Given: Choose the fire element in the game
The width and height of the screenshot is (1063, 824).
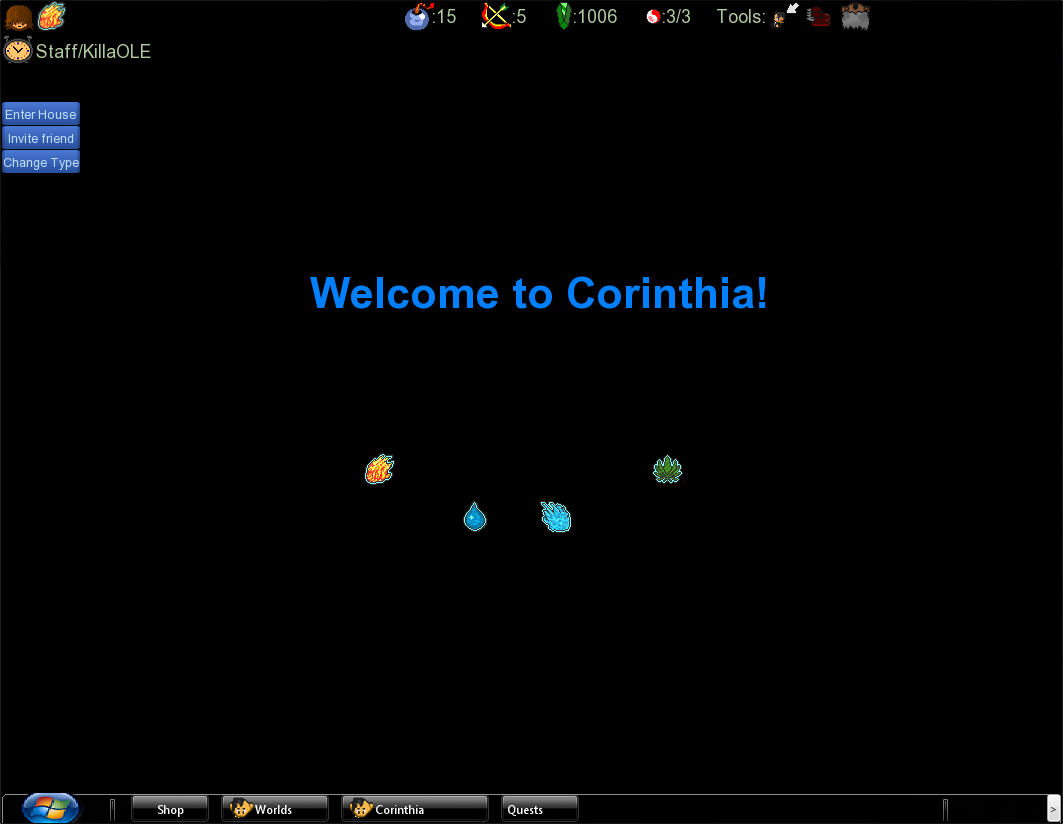Looking at the screenshot, I should click(379, 469).
